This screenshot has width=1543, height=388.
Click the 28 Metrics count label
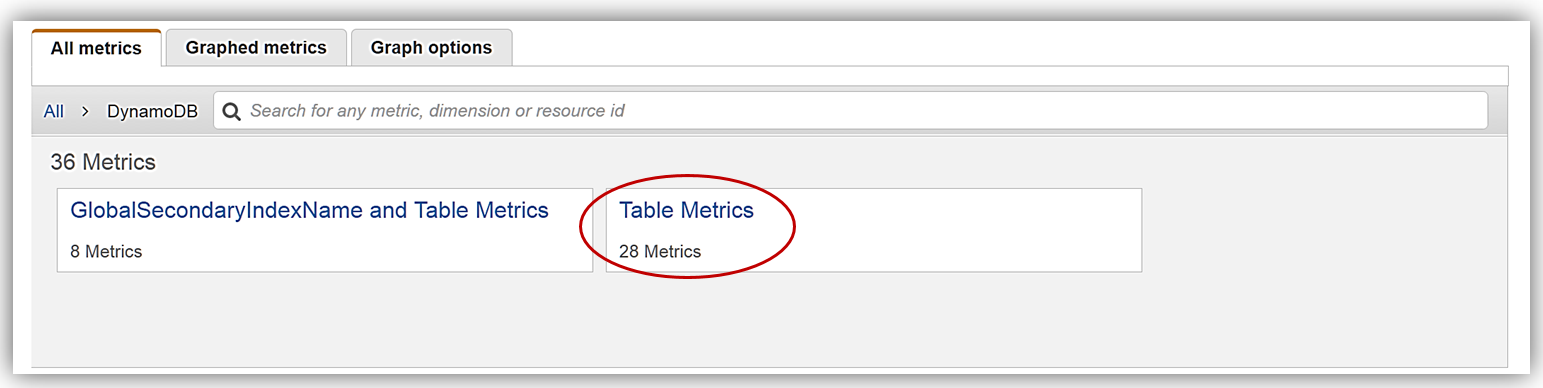click(660, 252)
